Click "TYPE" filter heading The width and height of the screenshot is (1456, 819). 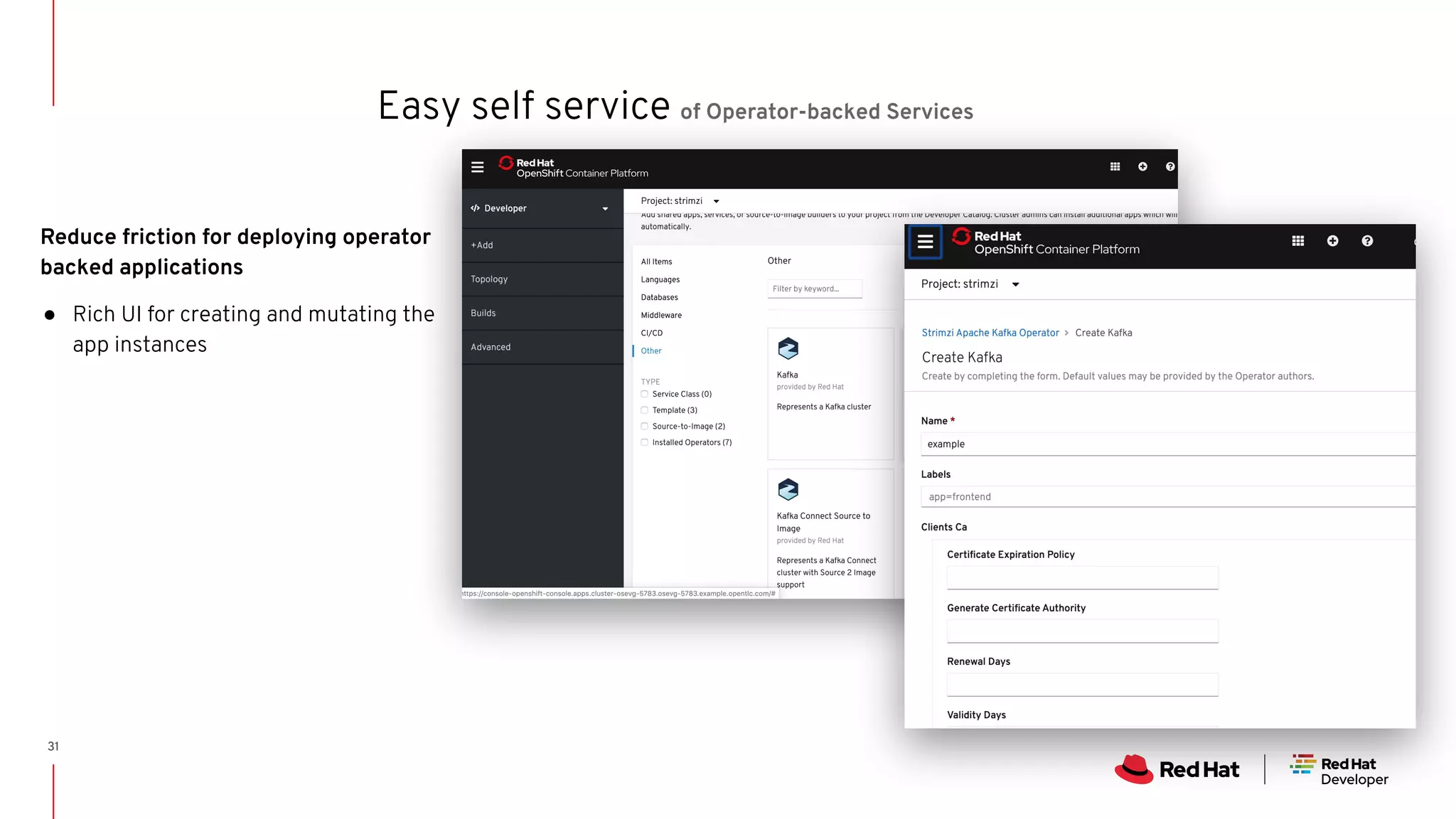(x=650, y=382)
